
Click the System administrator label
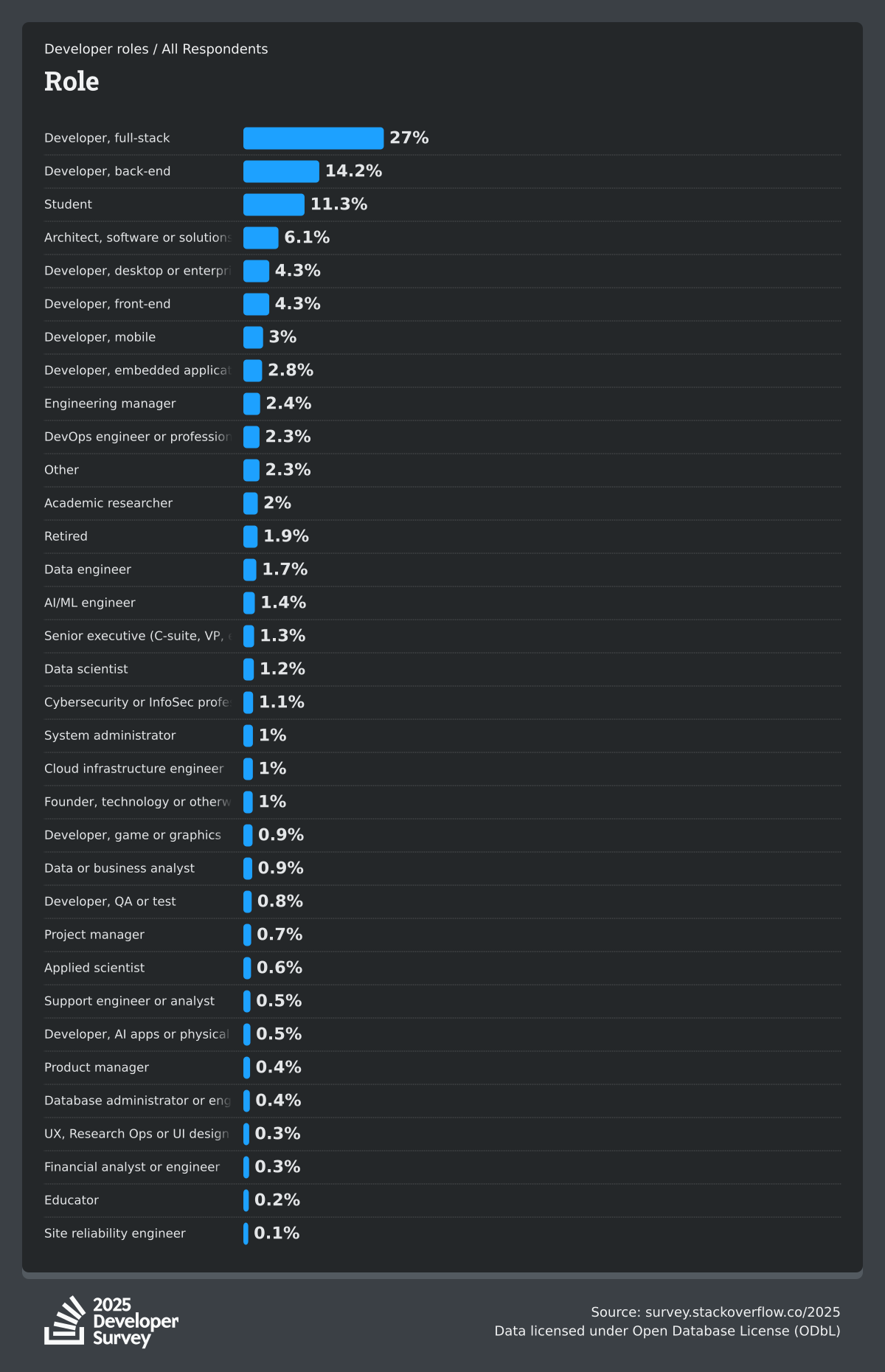[110, 735]
